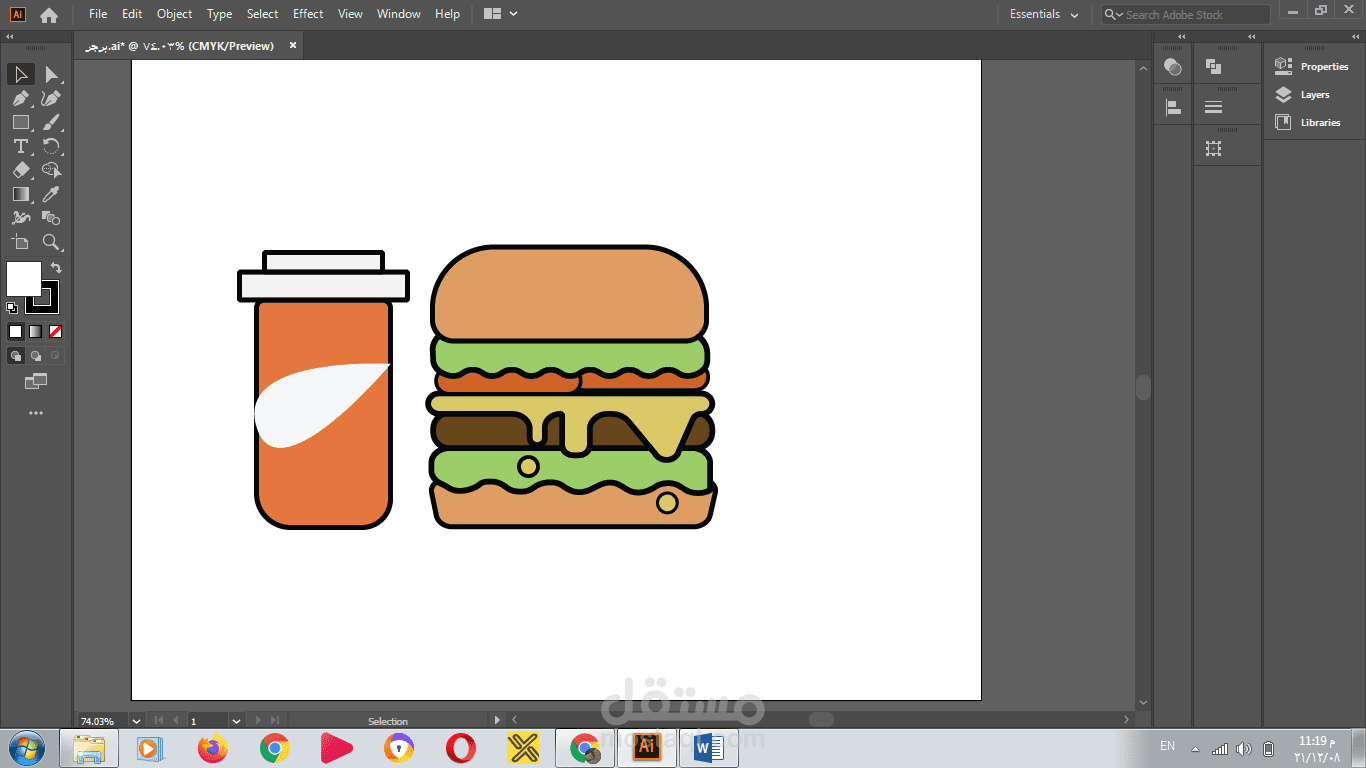1366x768 pixels.
Task: Open status bar options arrow beside Selection
Action: [x=498, y=720]
